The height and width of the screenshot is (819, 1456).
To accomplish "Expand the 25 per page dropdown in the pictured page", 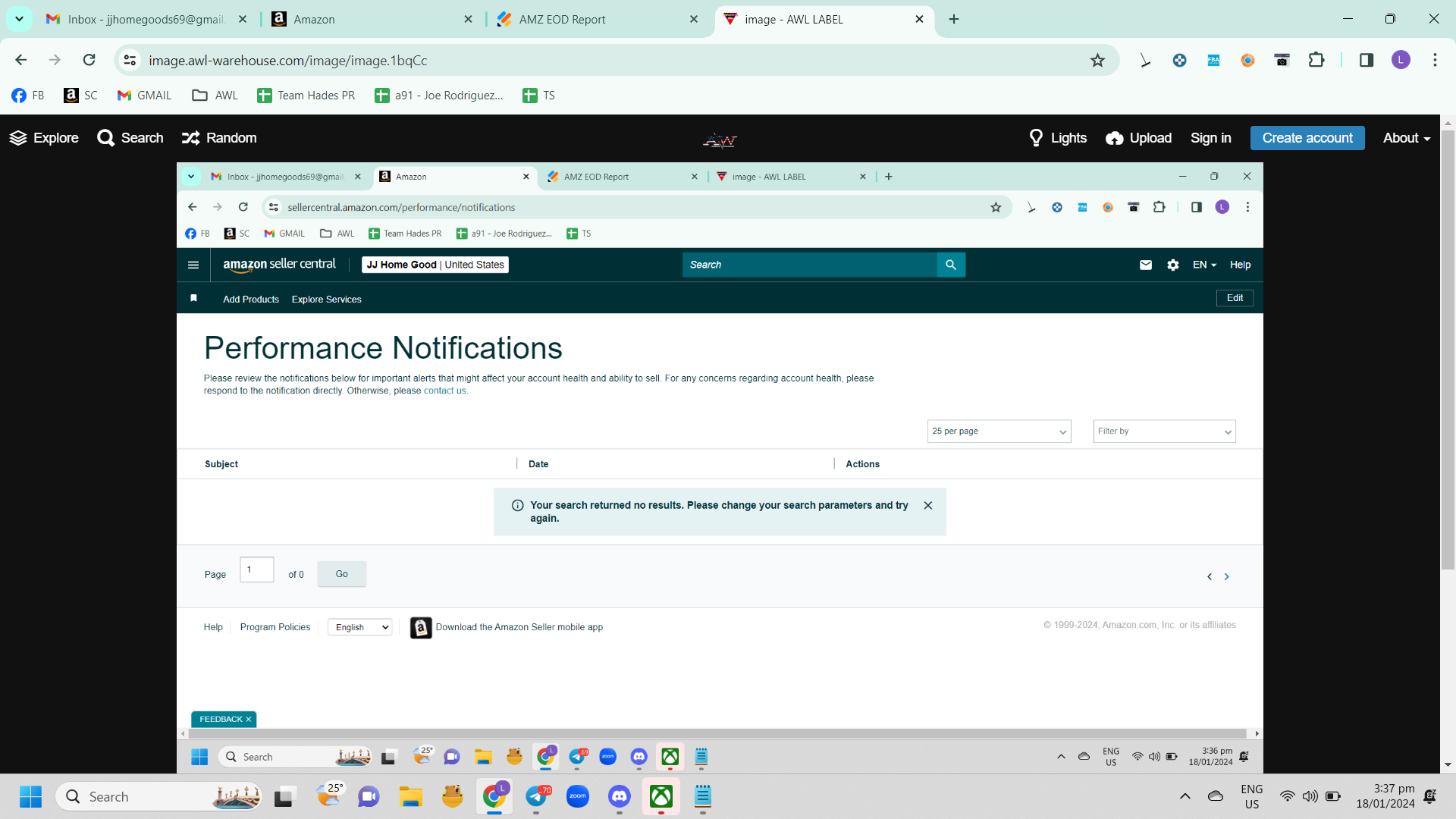I will click(999, 431).
